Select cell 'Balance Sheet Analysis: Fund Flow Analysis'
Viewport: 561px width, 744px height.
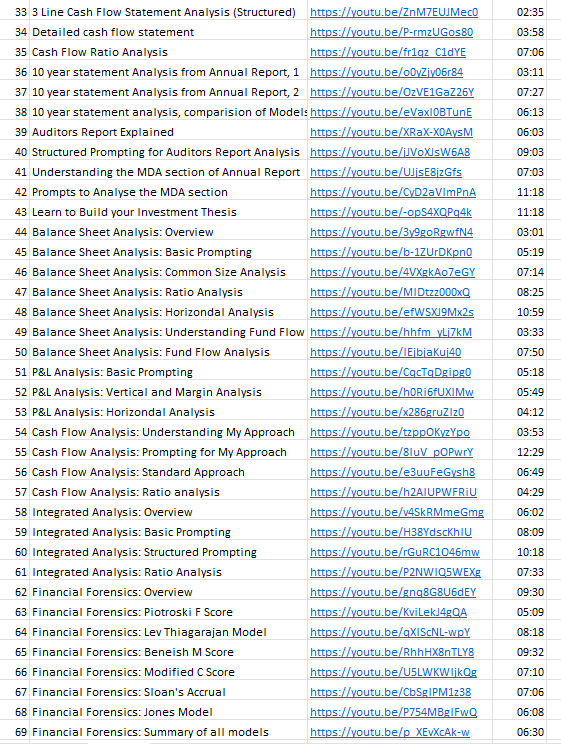(168, 352)
